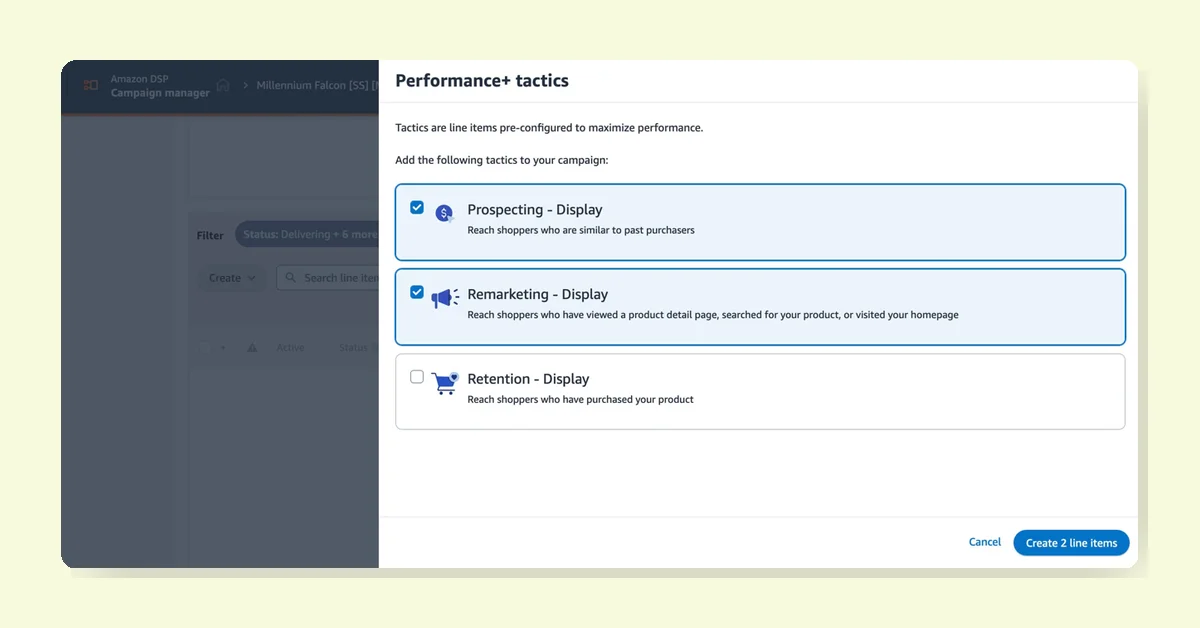The width and height of the screenshot is (1200, 628).
Task: Open the Millennium Falcon [SS] breadcrumb
Action: tap(317, 85)
